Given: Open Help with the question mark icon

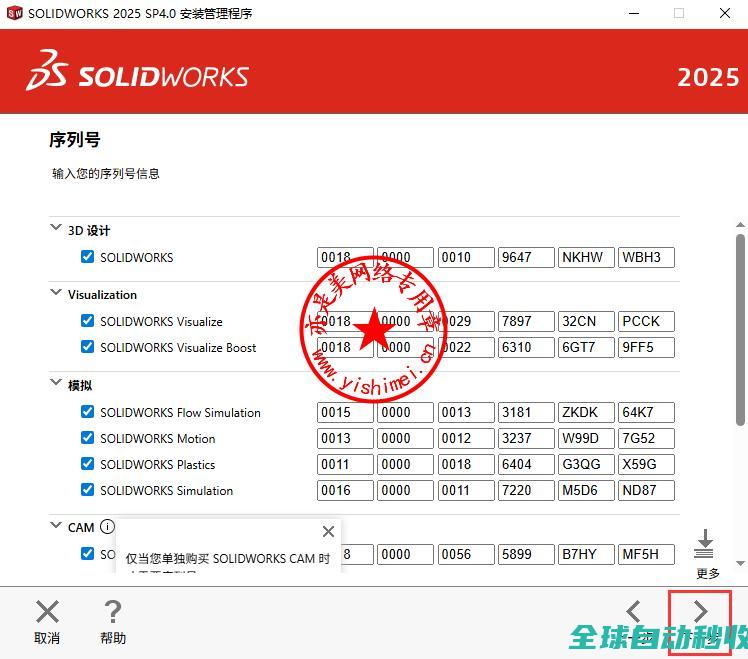Looking at the screenshot, I should 113,612.
